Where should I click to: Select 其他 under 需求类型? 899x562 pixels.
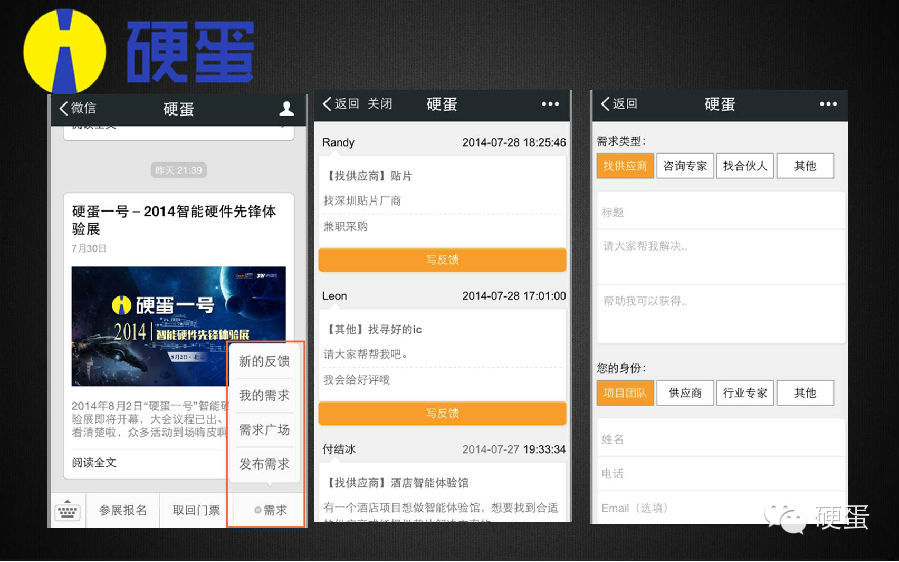[805, 166]
